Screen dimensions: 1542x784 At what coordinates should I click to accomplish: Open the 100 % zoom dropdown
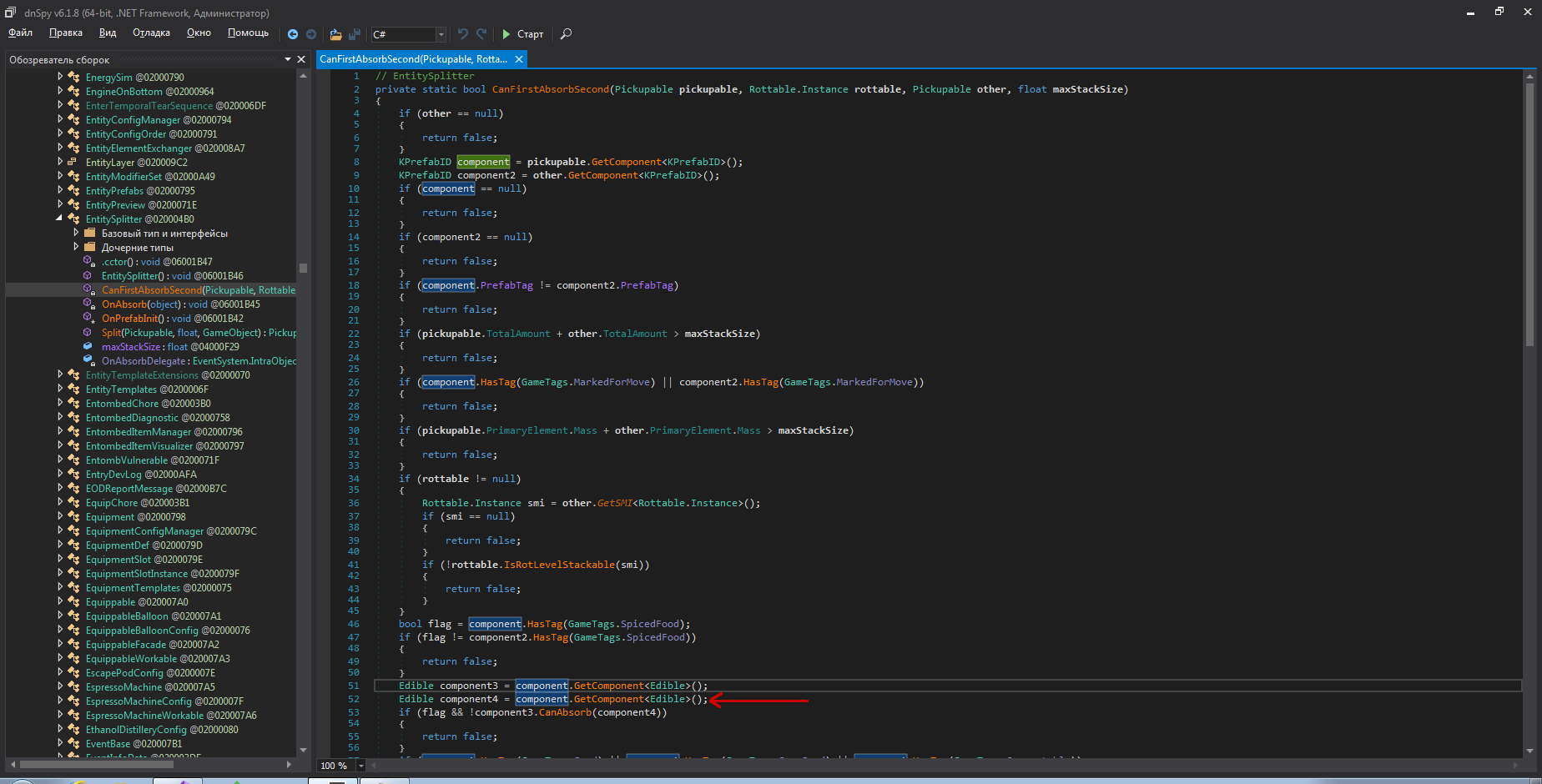tap(361, 766)
